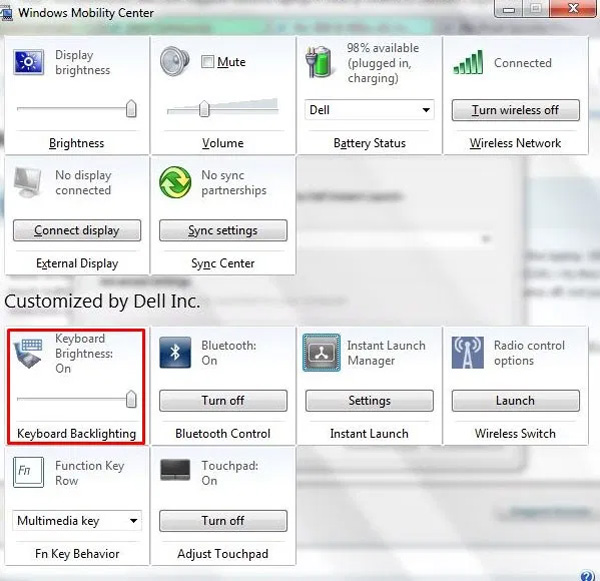Click the Battery Status label
The image size is (600, 581).
pos(370,143)
